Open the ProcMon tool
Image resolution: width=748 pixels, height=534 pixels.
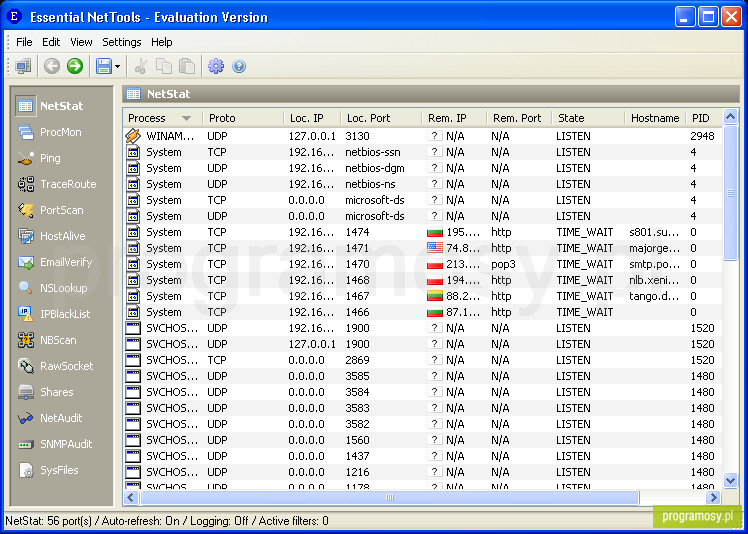click(50, 132)
